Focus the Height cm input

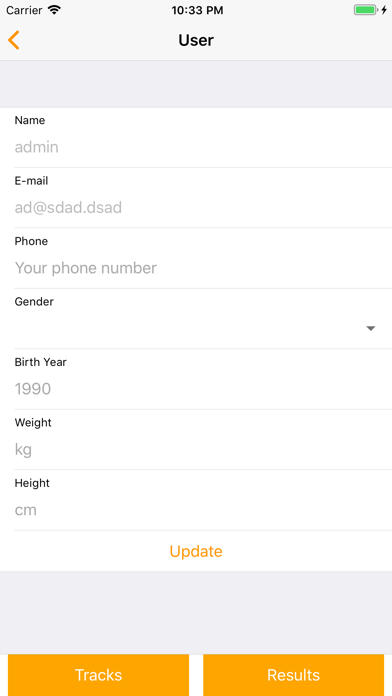pos(196,510)
